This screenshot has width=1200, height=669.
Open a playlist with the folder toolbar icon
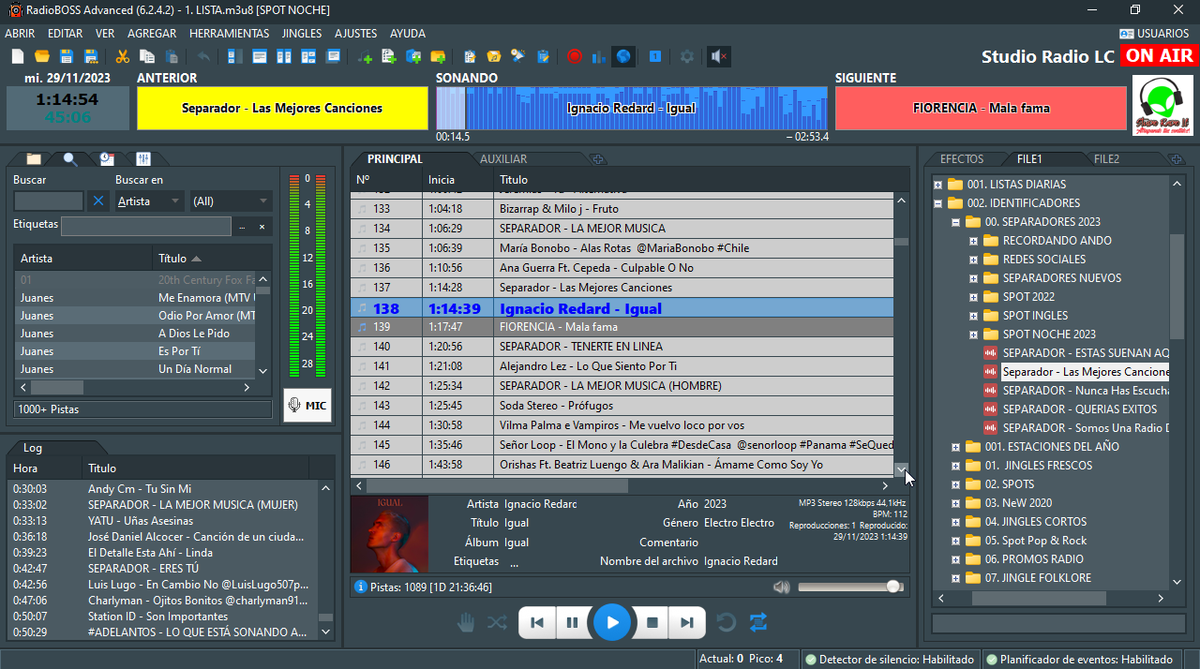42,57
